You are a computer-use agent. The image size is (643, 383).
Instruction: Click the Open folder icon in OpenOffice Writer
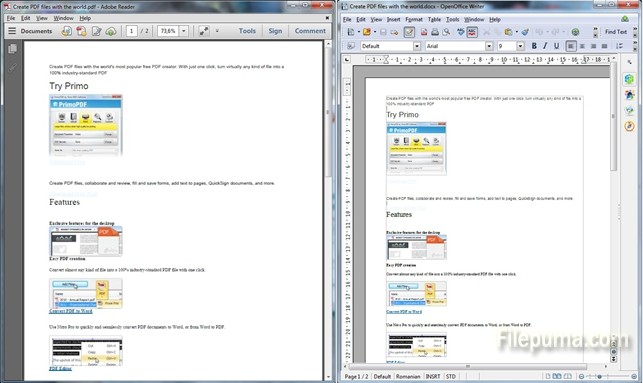[366, 32]
